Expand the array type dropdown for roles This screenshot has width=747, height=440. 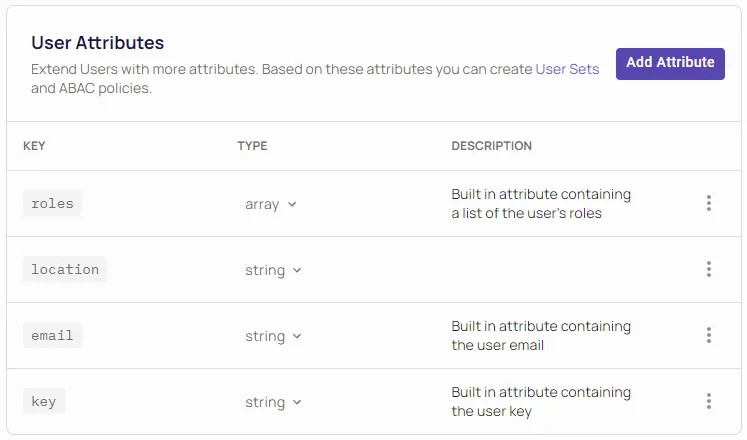[271, 204]
